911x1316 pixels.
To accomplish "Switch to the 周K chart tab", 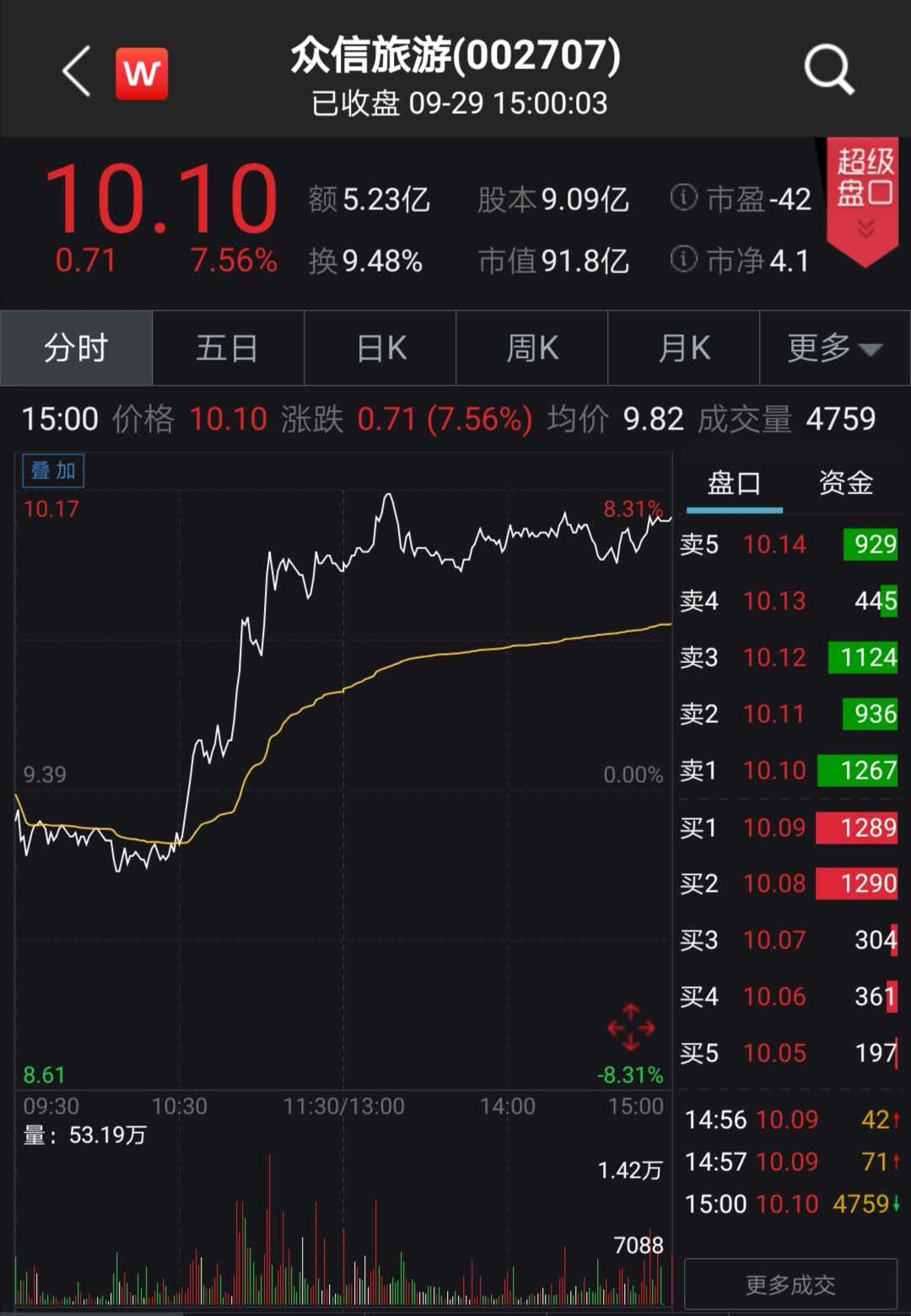I will click(x=532, y=348).
